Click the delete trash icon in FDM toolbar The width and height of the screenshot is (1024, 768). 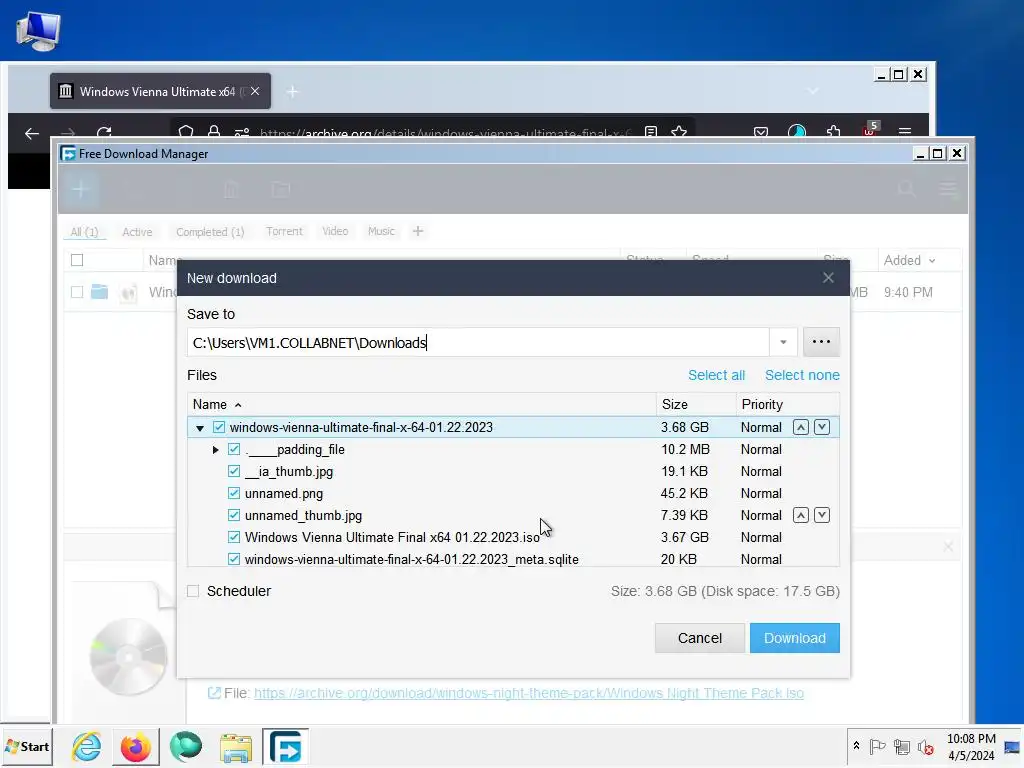click(231, 190)
